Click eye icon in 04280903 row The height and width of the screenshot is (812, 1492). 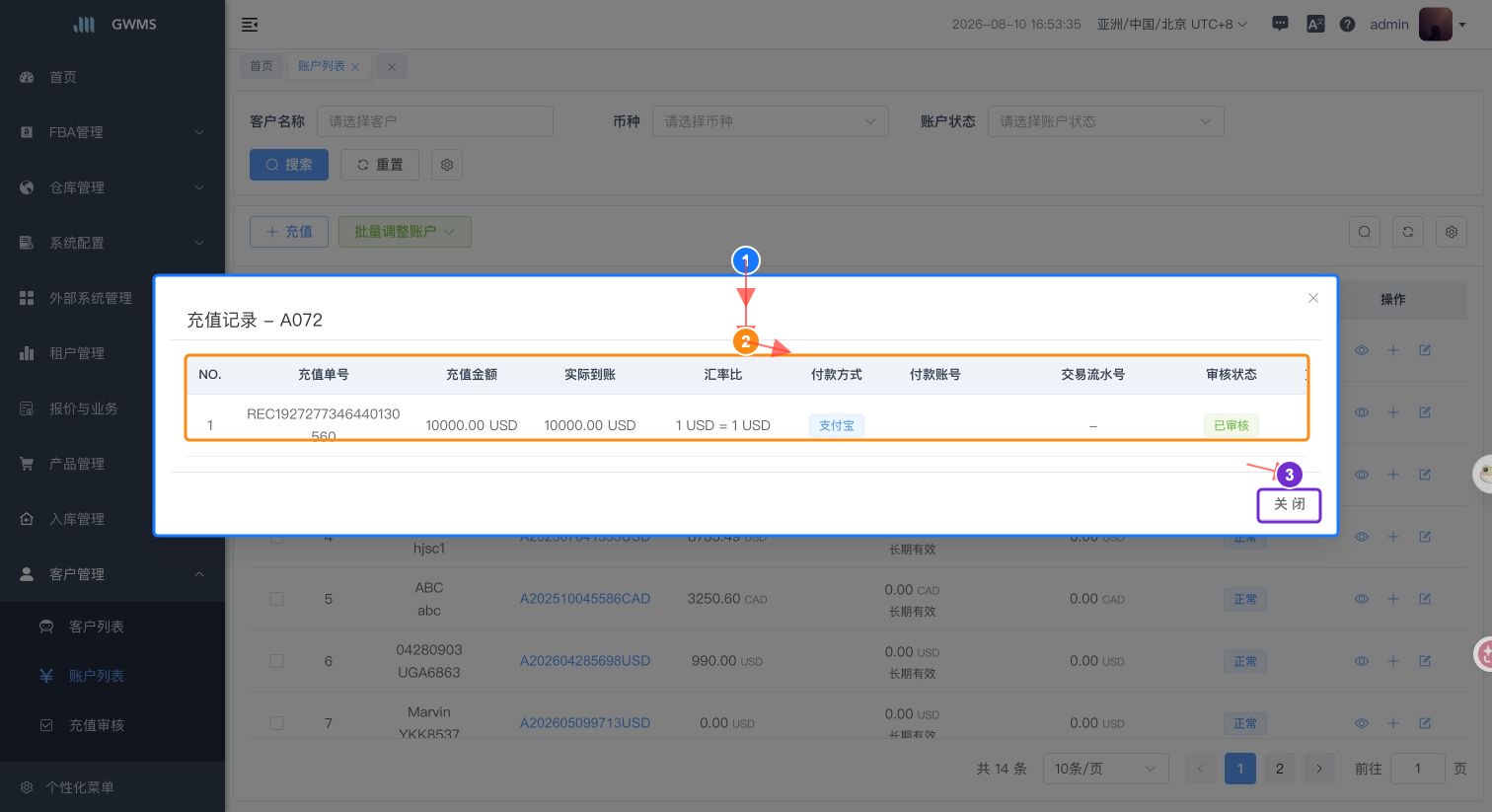point(1362,661)
